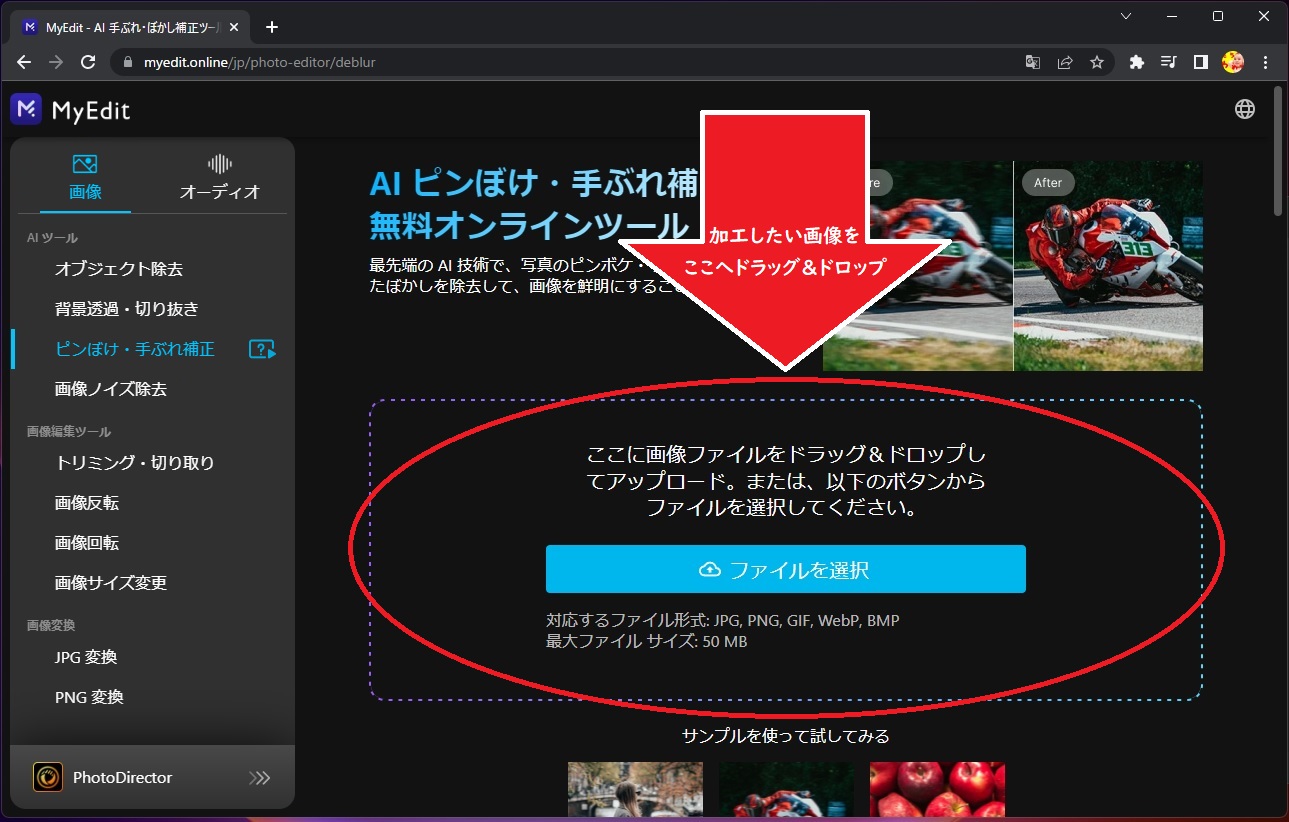Select ピンぼけ・手ぶれ補正 in sidebar

click(x=135, y=349)
